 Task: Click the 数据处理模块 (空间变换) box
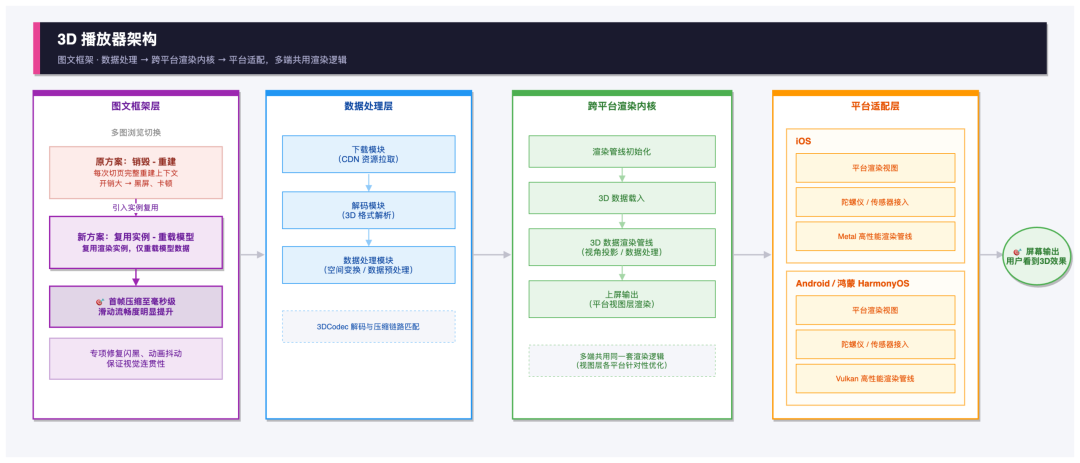pyautogui.click(x=368, y=265)
